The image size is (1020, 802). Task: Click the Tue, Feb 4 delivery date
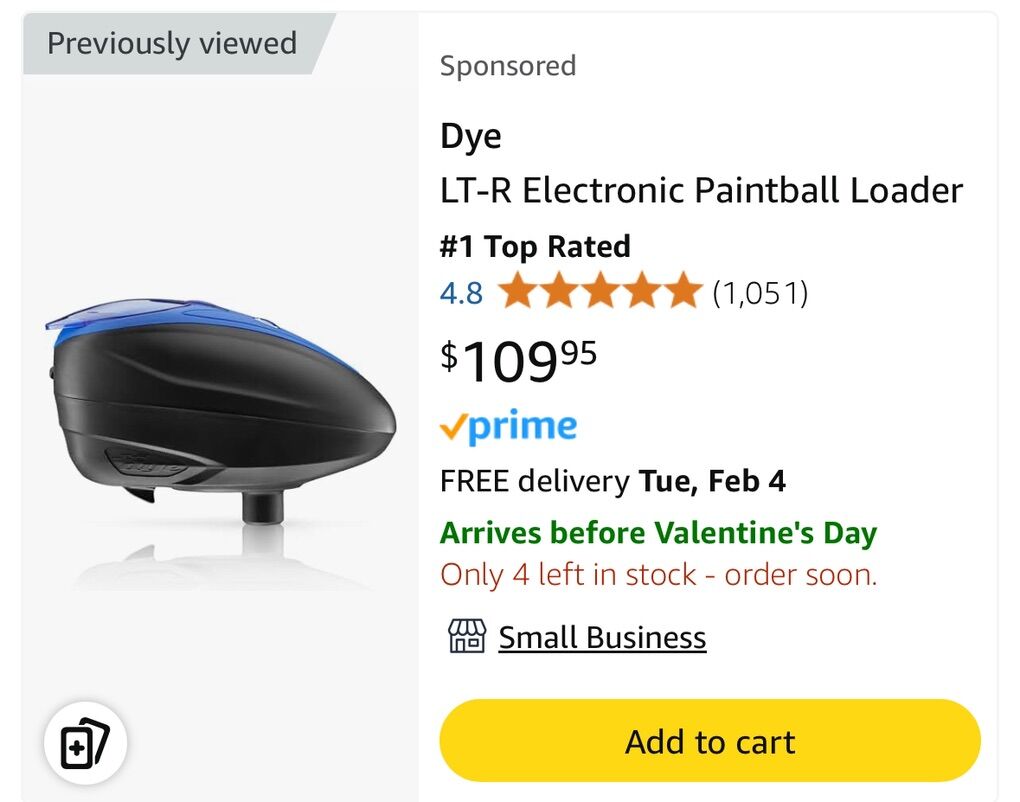pos(711,481)
